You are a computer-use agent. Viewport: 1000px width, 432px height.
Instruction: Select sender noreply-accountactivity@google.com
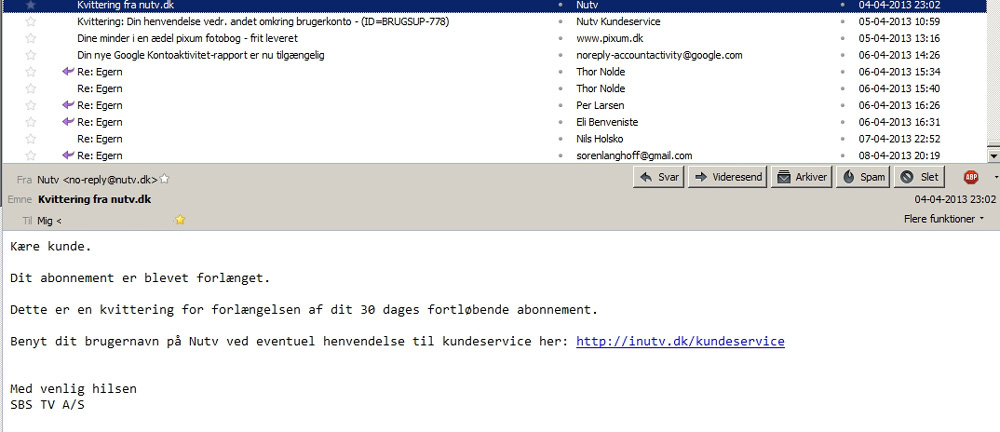click(x=659, y=55)
